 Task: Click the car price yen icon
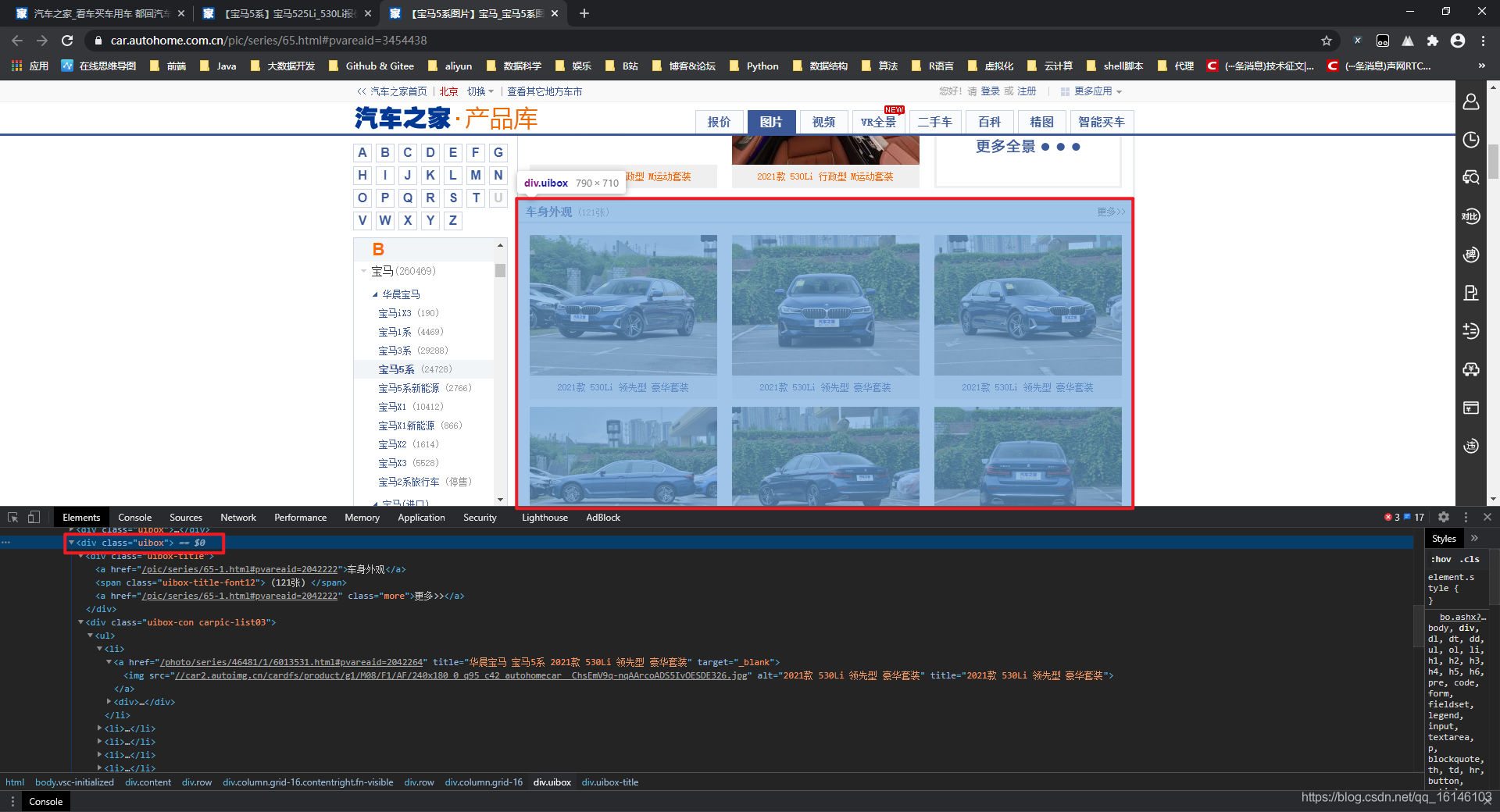[x=1471, y=369]
